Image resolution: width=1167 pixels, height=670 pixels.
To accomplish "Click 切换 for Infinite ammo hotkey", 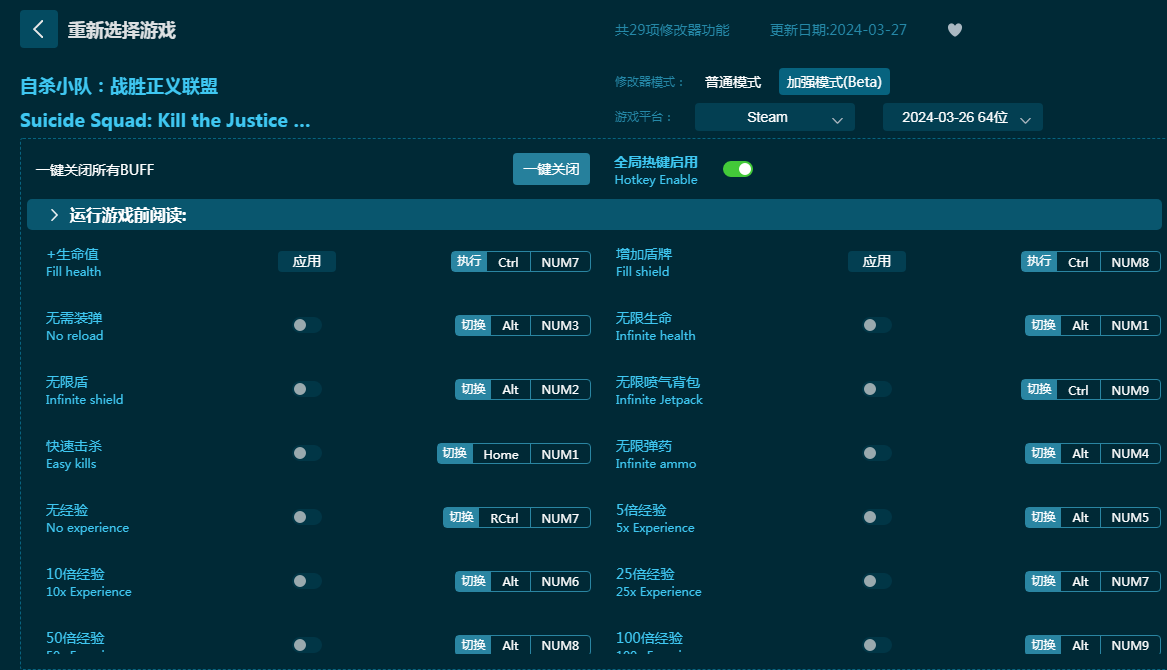I will click(x=1043, y=453).
